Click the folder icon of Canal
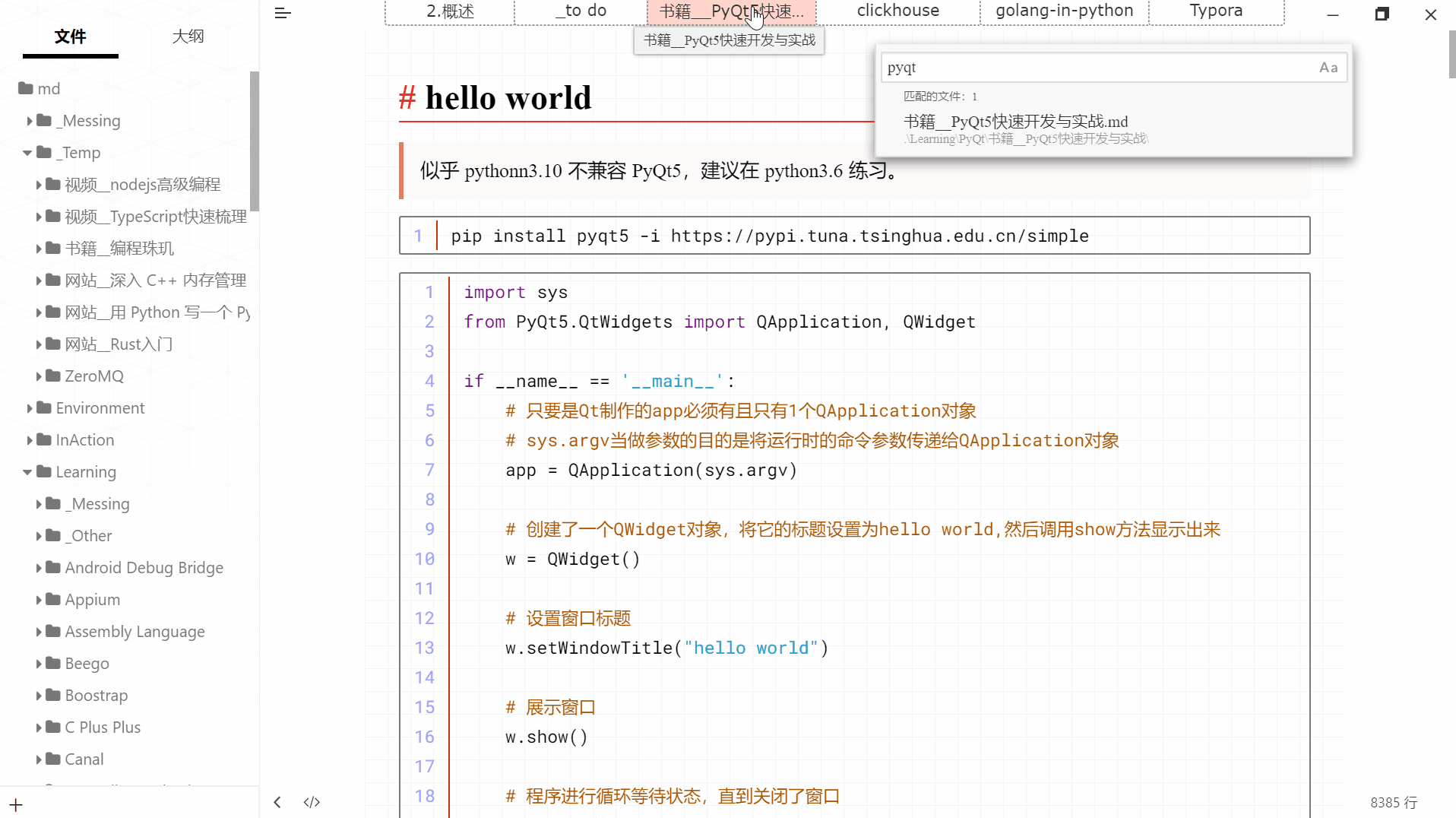Image resolution: width=1456 pixels, height=818 pixels. click(53, 759)
